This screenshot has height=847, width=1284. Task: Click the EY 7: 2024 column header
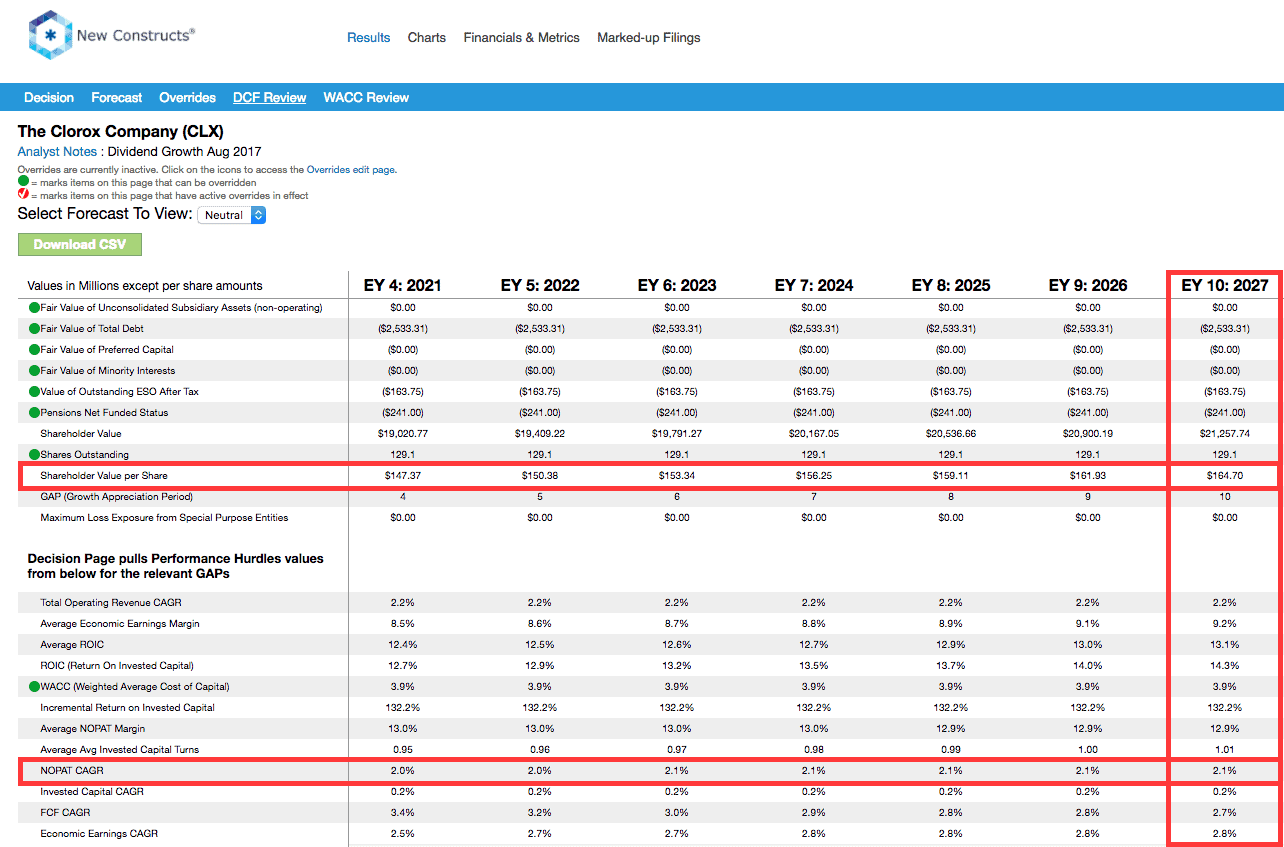814,285
